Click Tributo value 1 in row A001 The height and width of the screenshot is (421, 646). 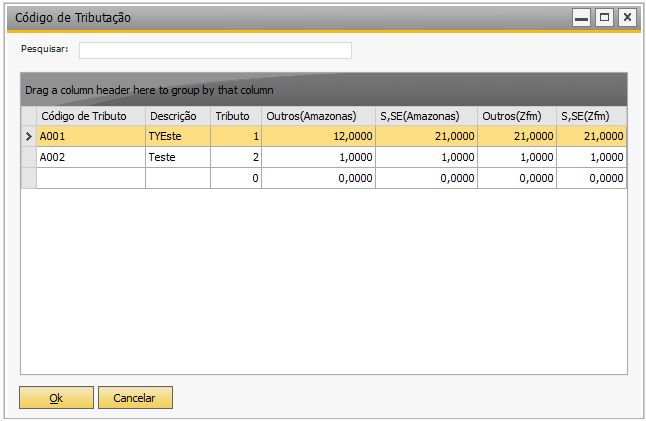click(x=236, y=136)
